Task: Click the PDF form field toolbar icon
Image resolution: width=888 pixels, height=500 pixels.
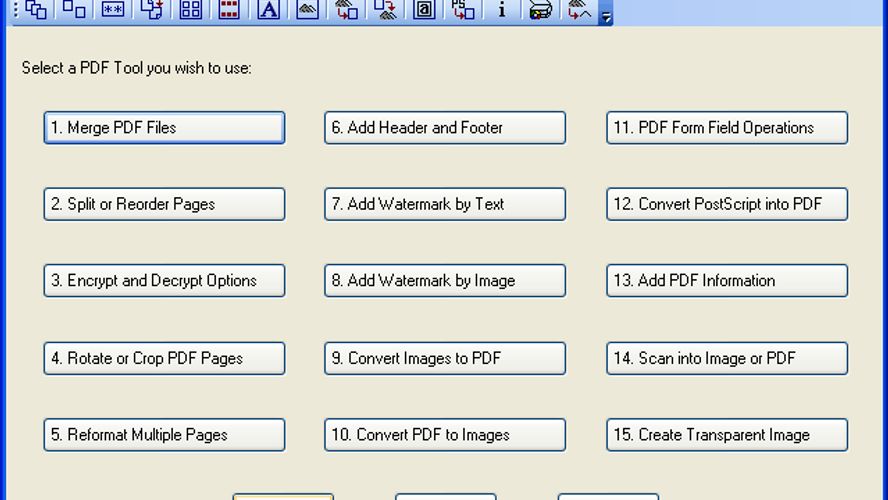Action: pos(424,10)
